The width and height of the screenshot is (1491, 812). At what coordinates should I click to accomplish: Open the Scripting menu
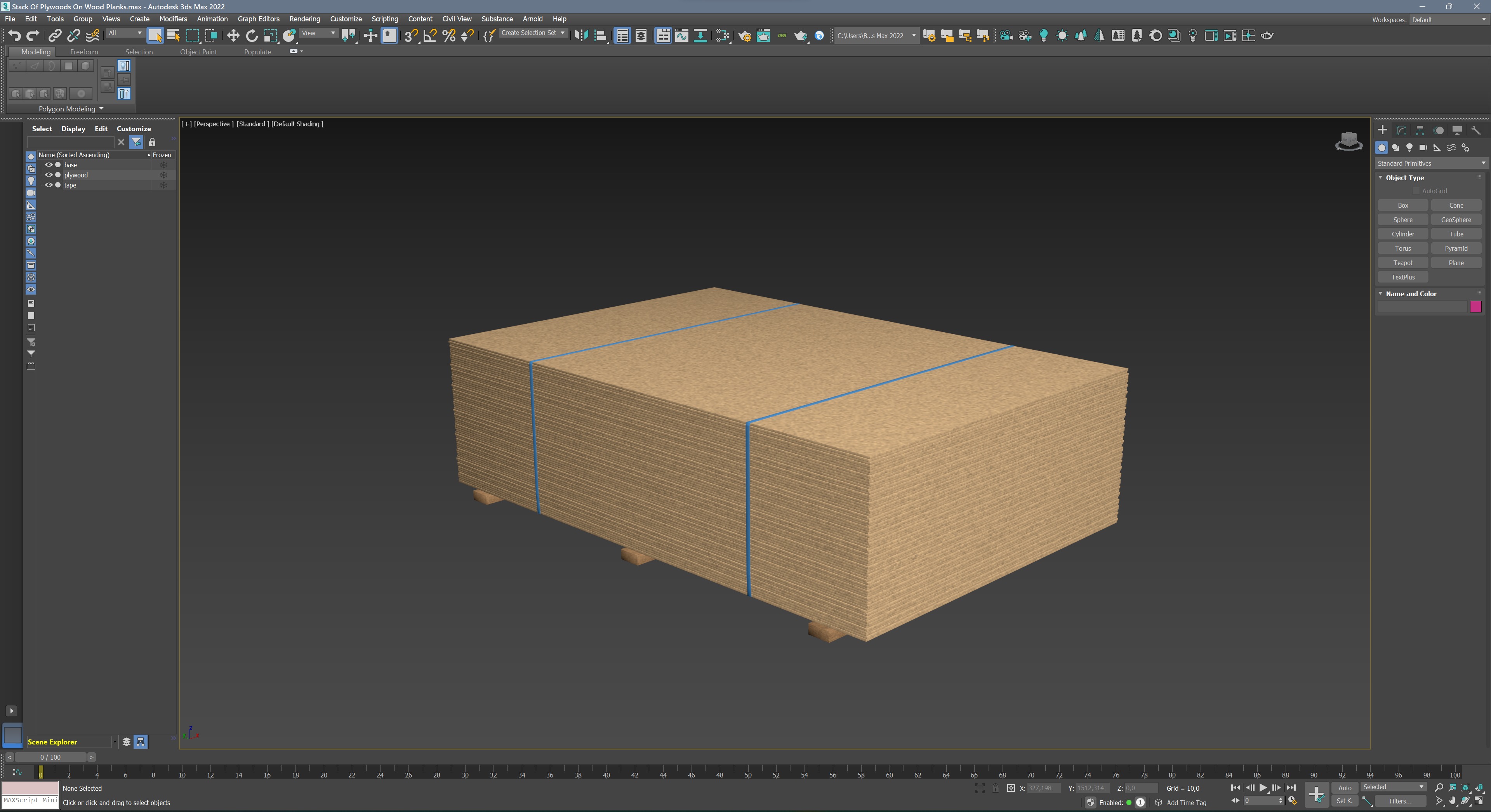point(384,19)
